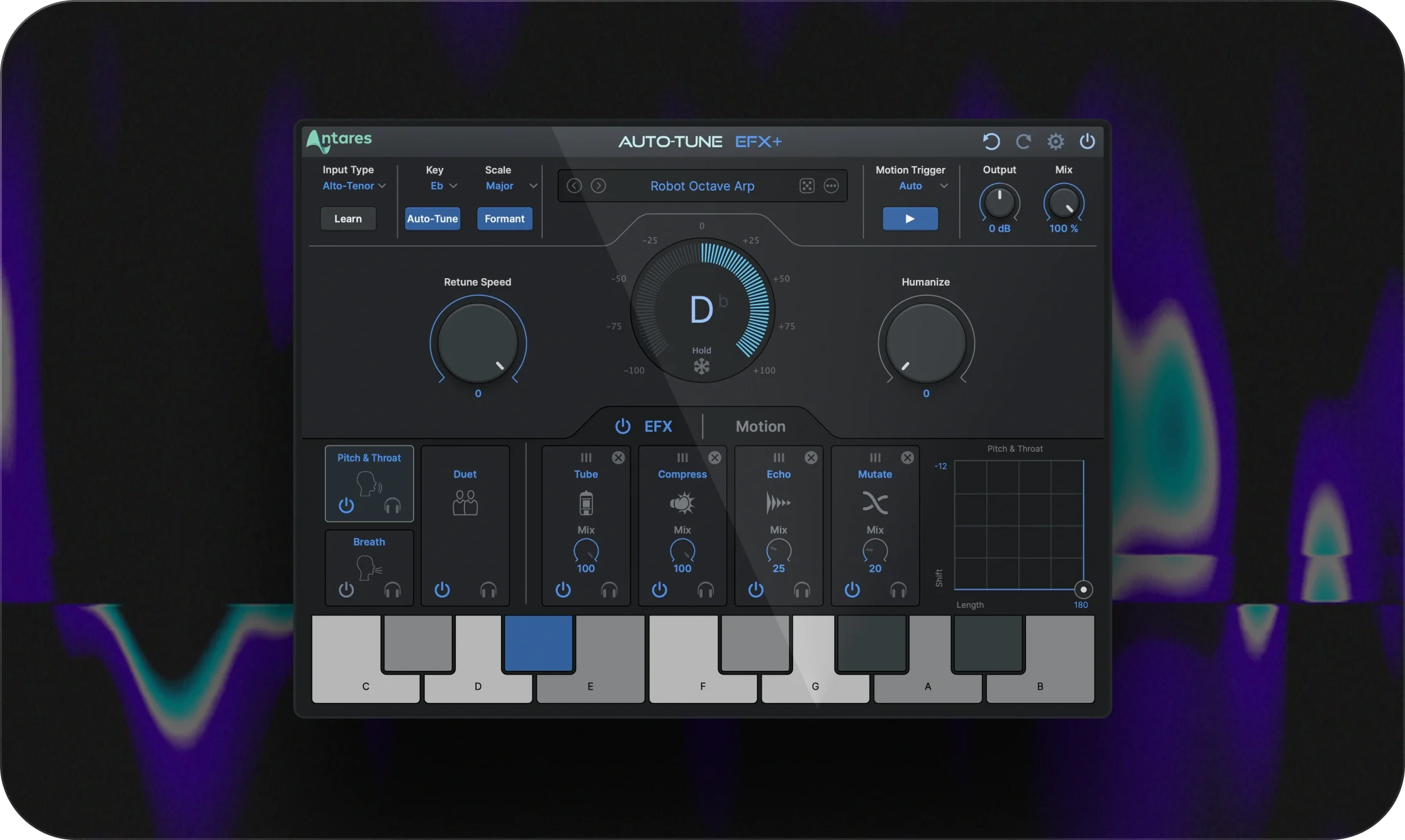Open plugin settings gear

pyautogui.click(x=1056, y=141)
